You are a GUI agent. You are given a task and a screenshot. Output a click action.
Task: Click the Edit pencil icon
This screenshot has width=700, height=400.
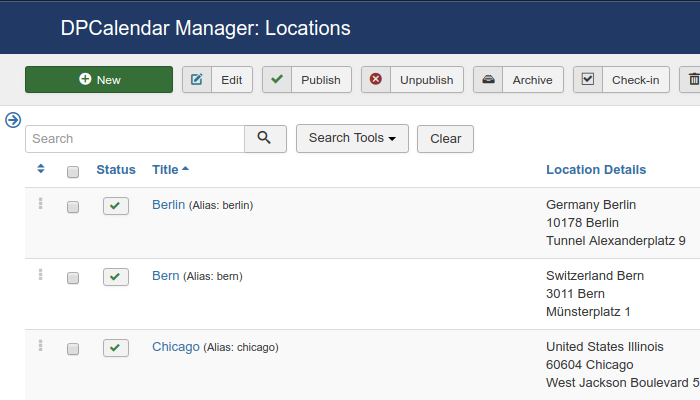pyautogui.click(x=197, y=79)
